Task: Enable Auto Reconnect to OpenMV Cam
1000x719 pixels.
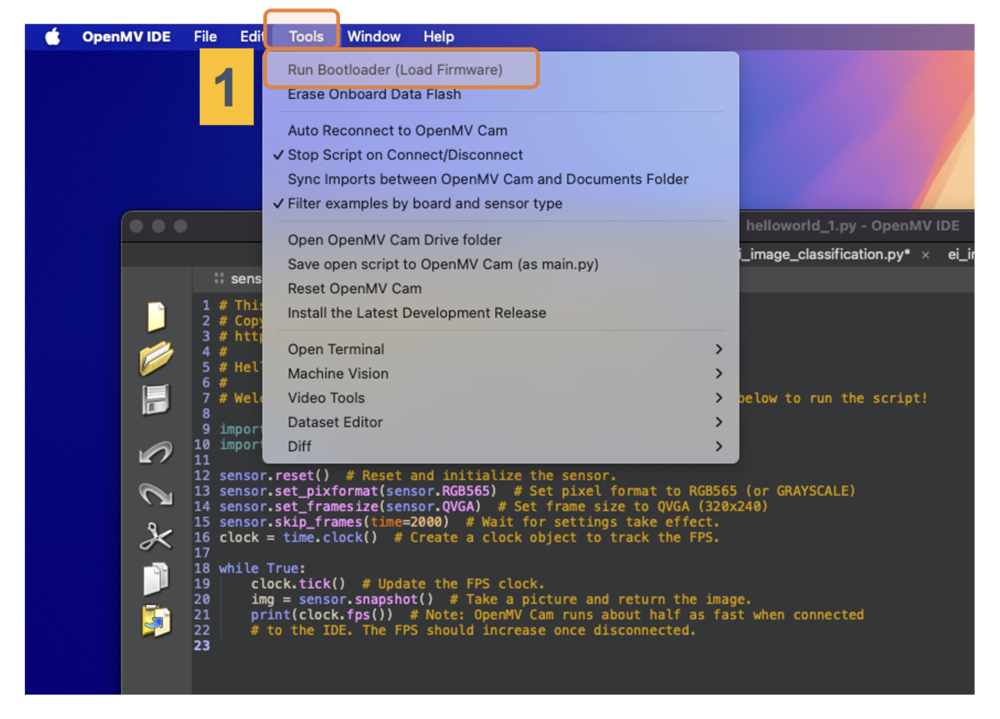Action: [397, 131]
